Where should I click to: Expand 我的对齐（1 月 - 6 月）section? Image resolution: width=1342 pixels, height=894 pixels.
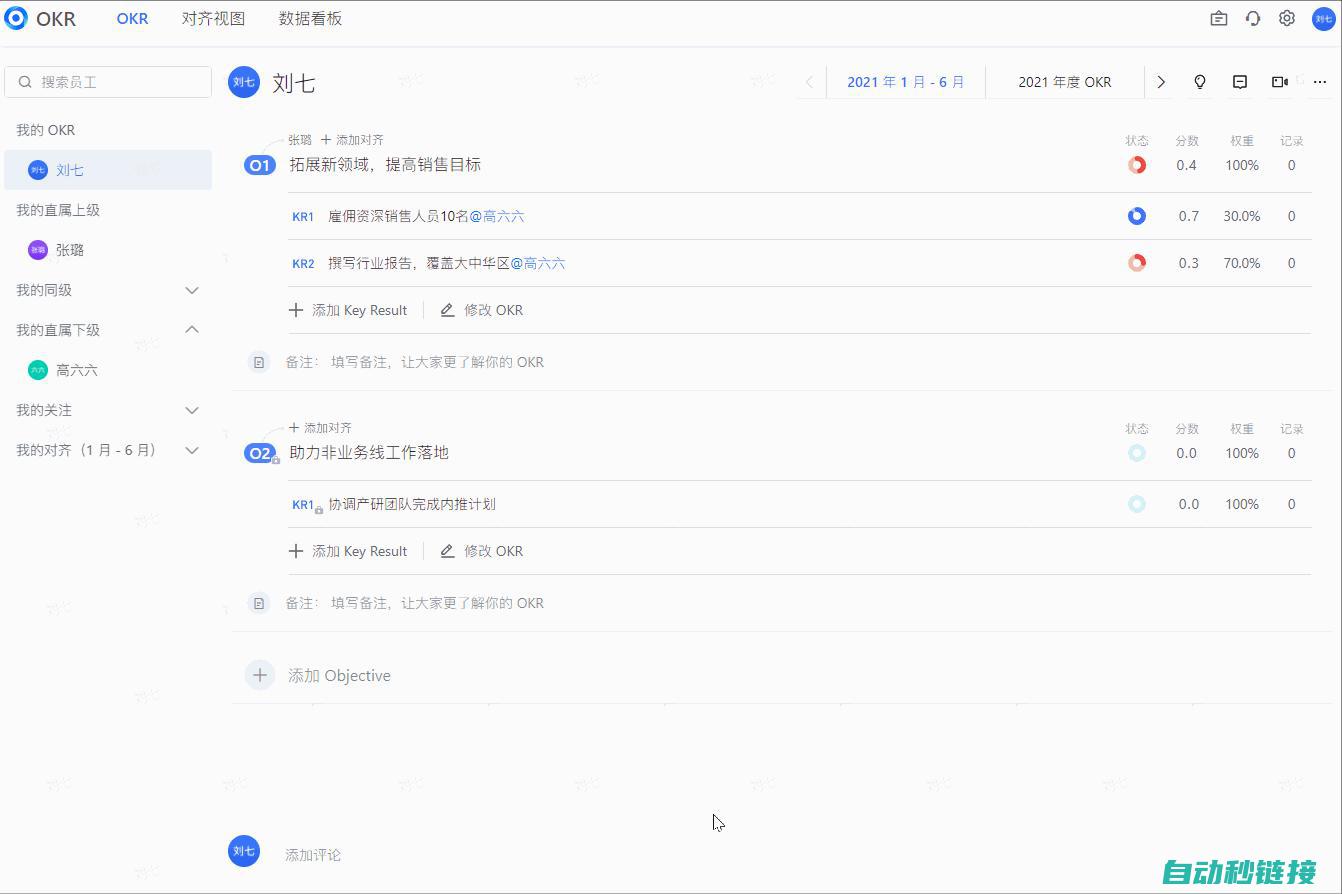pyautogui.click(x=192, y=450)
